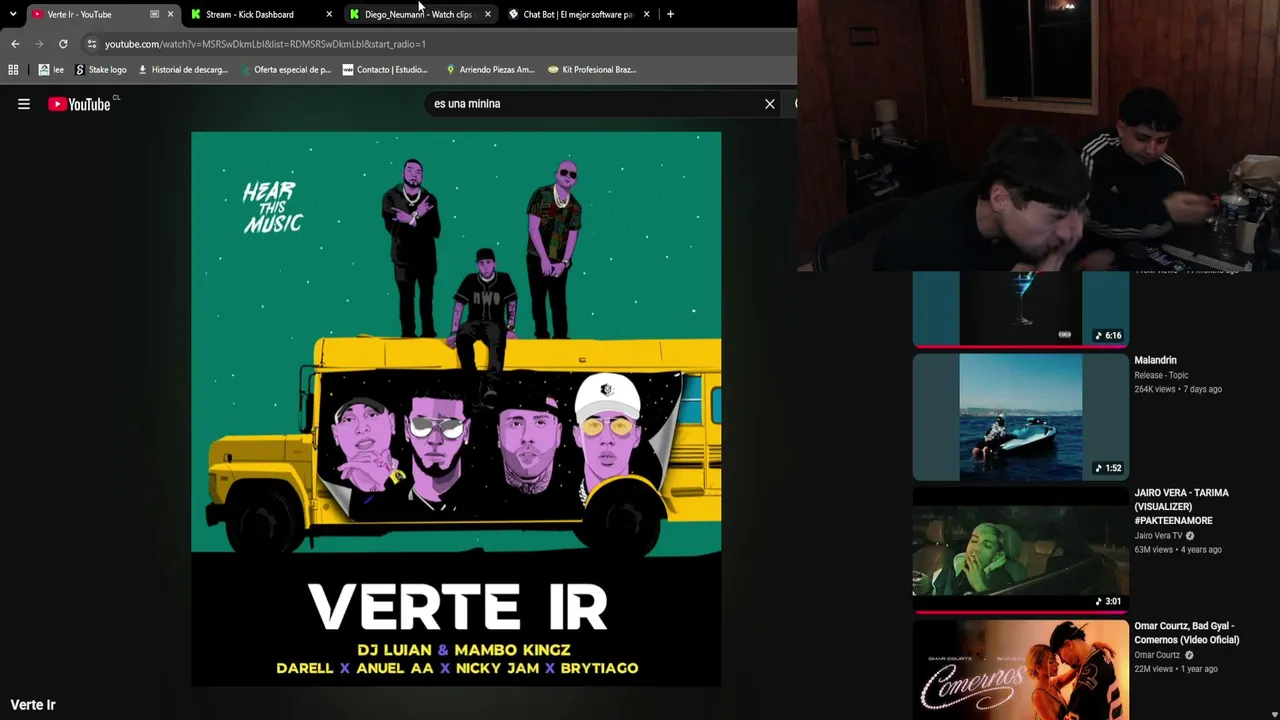Open the "Historial de descarg..." bookmark
Screen dimensions: 1280x720
[183, 70]
